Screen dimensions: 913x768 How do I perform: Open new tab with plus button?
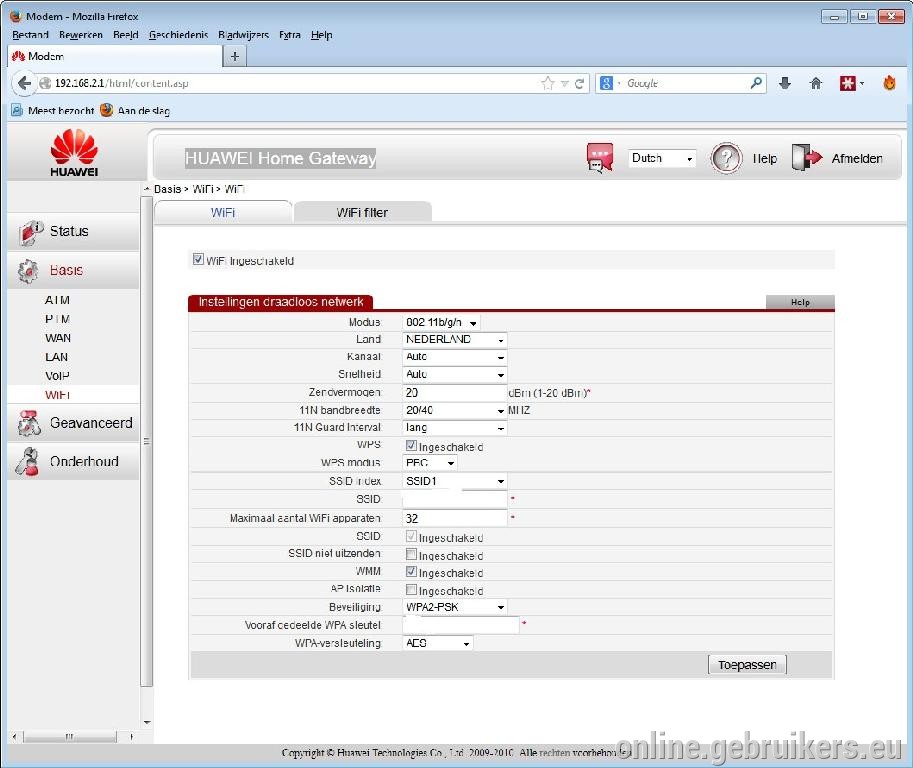coord(235,56)
